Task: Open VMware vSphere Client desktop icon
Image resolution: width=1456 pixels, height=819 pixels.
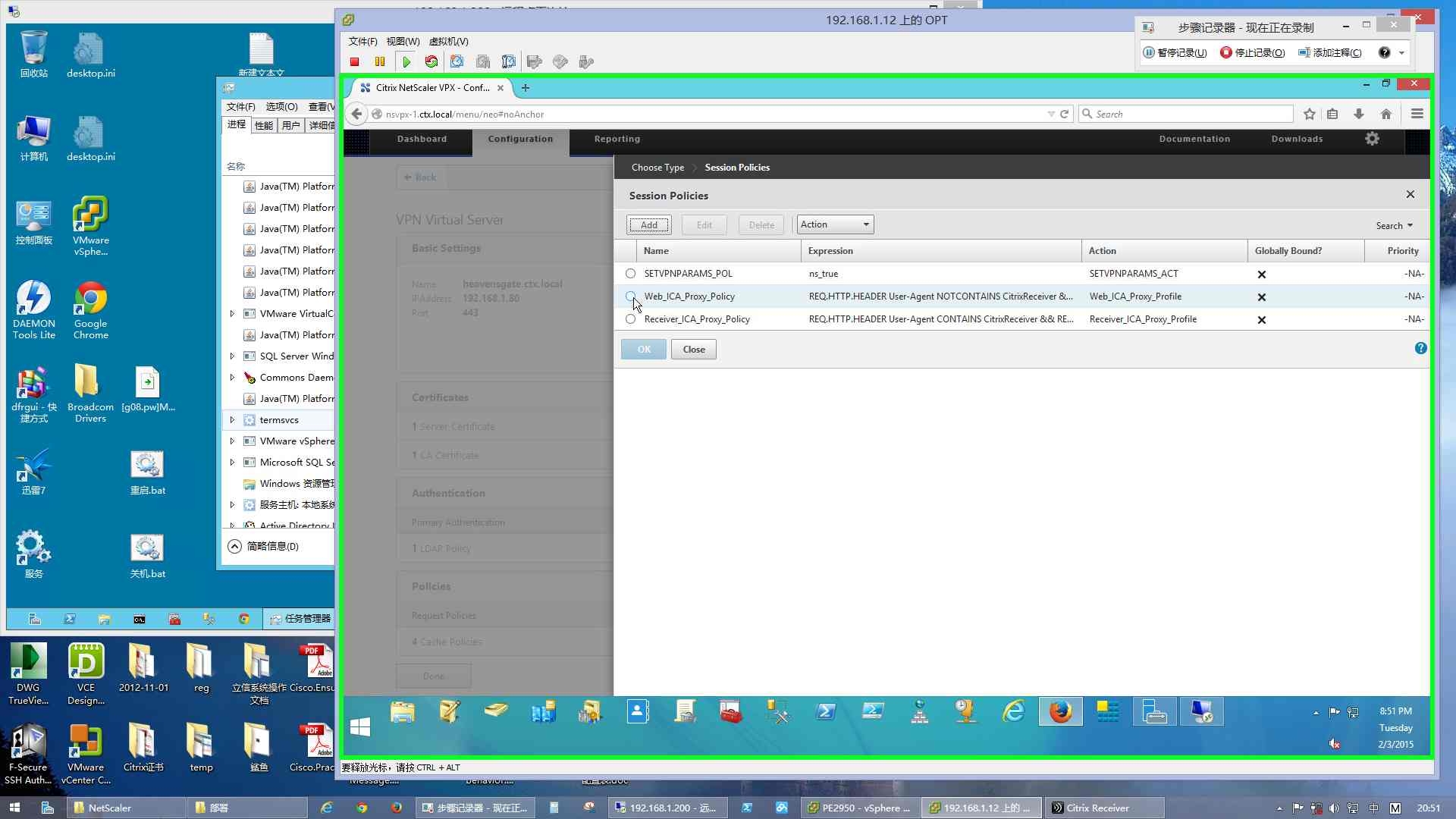Action: click(x=91, y=227)
